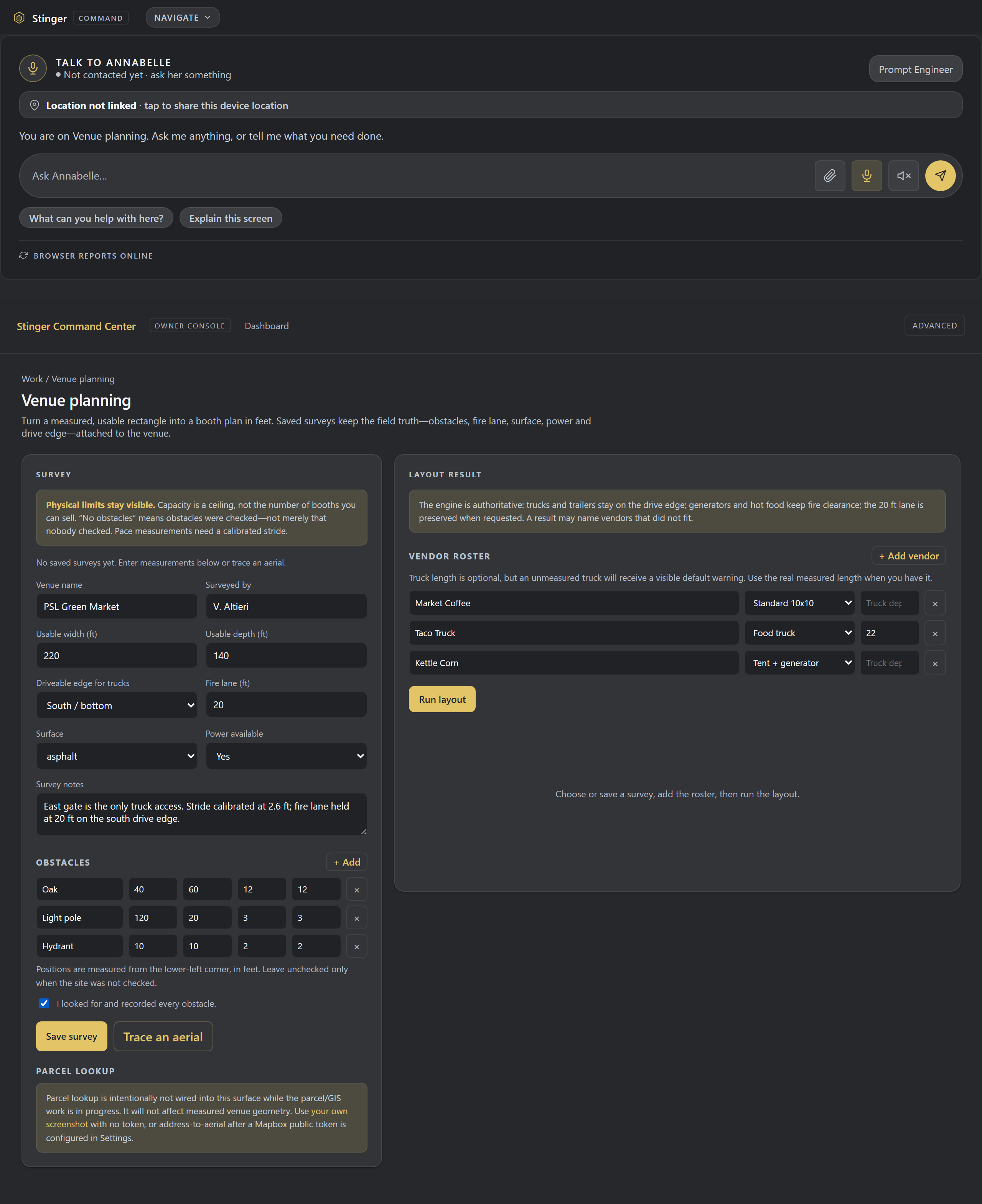The image size is (982, 1204).
Task: Click 'What can you help with here?' chip
Action: (x=96, y=218)
